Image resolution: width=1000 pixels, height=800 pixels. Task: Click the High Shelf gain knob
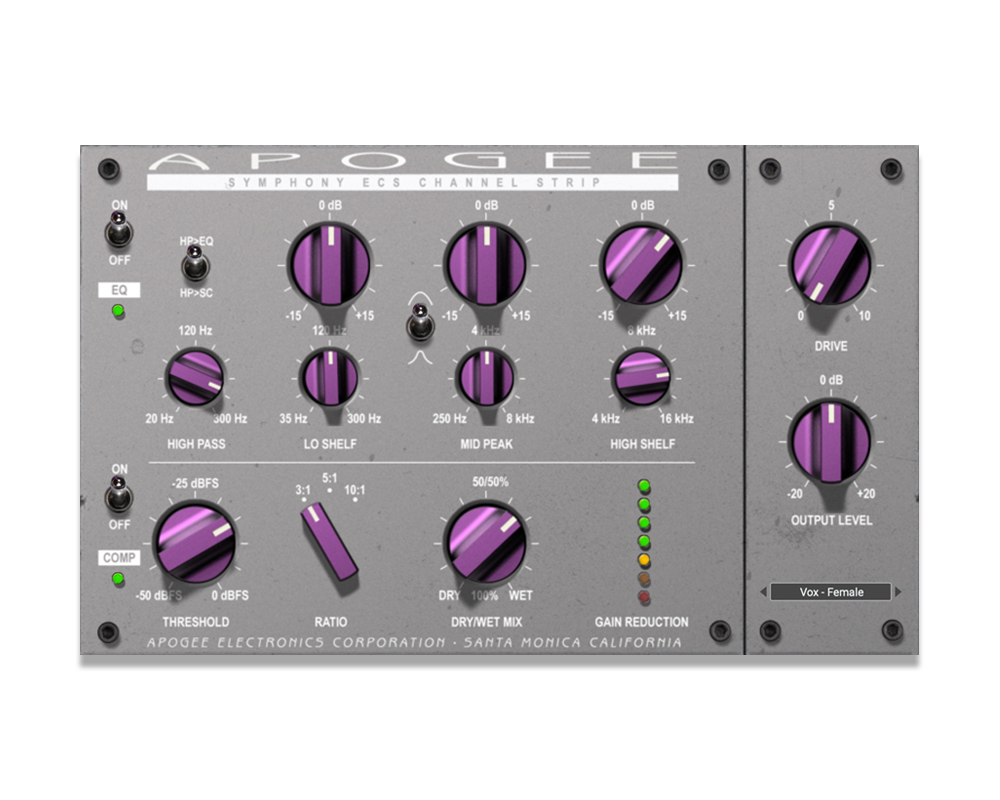(x=642, y=264)
